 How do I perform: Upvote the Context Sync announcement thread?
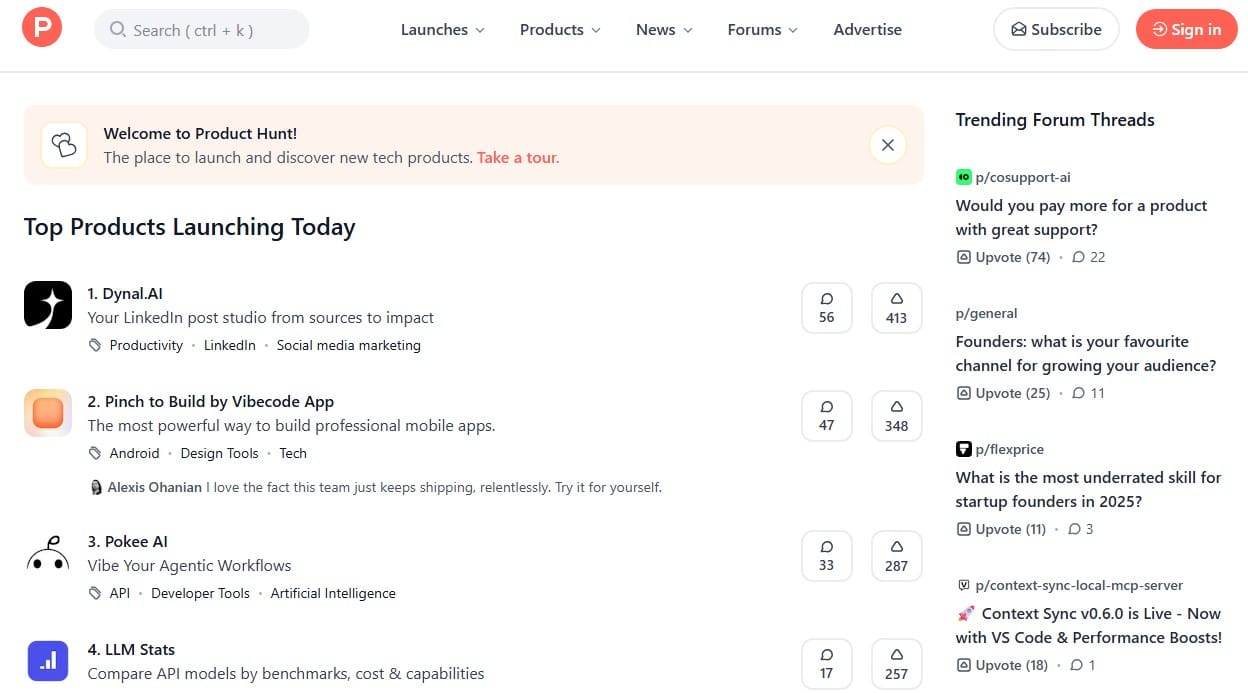click(1003, 665)
